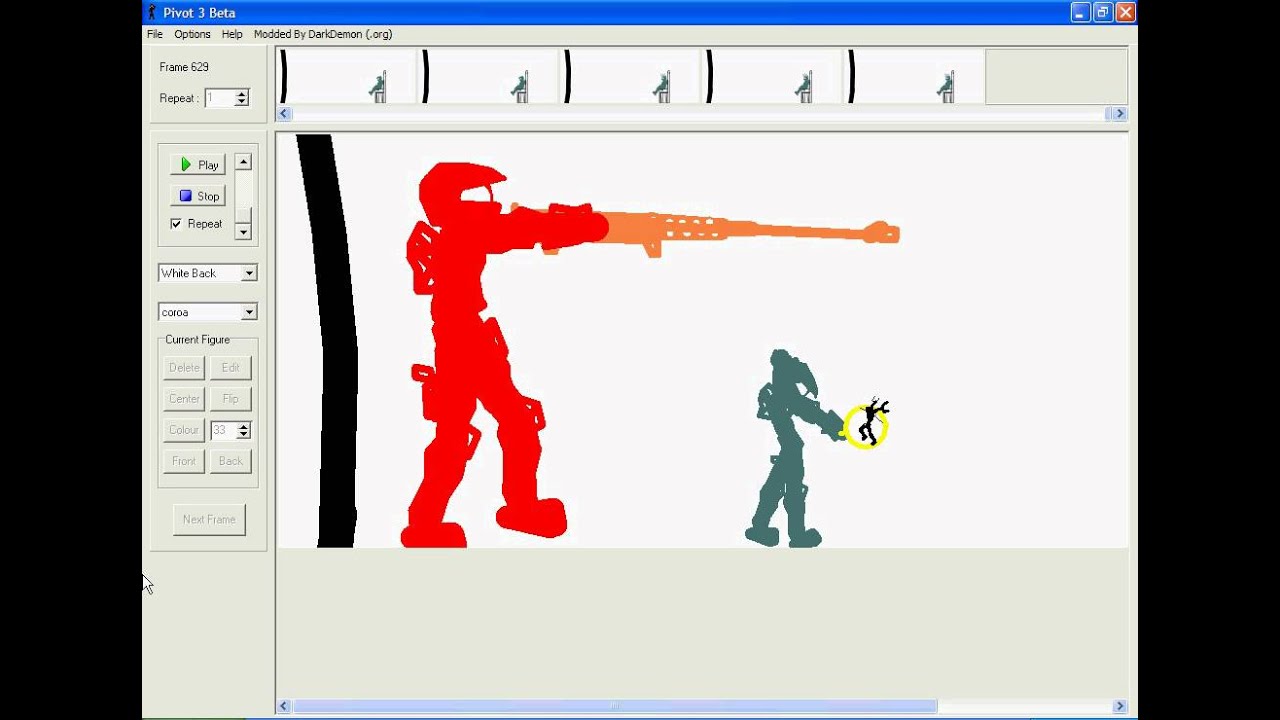Decrease frame Repeat count with down arrow
1280x720 pixels.
point(241,102)
